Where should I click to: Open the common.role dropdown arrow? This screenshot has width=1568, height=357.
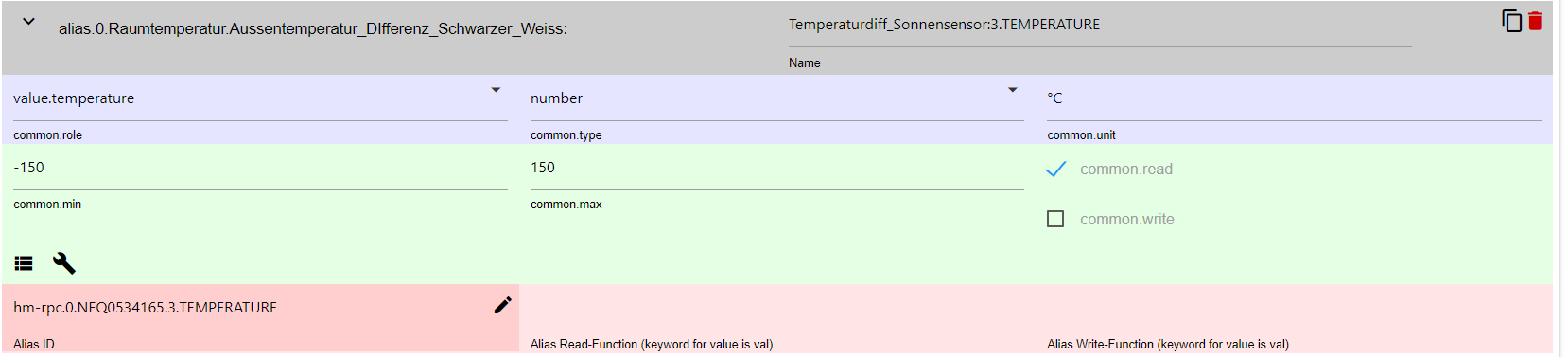click(x=496, y=90)
